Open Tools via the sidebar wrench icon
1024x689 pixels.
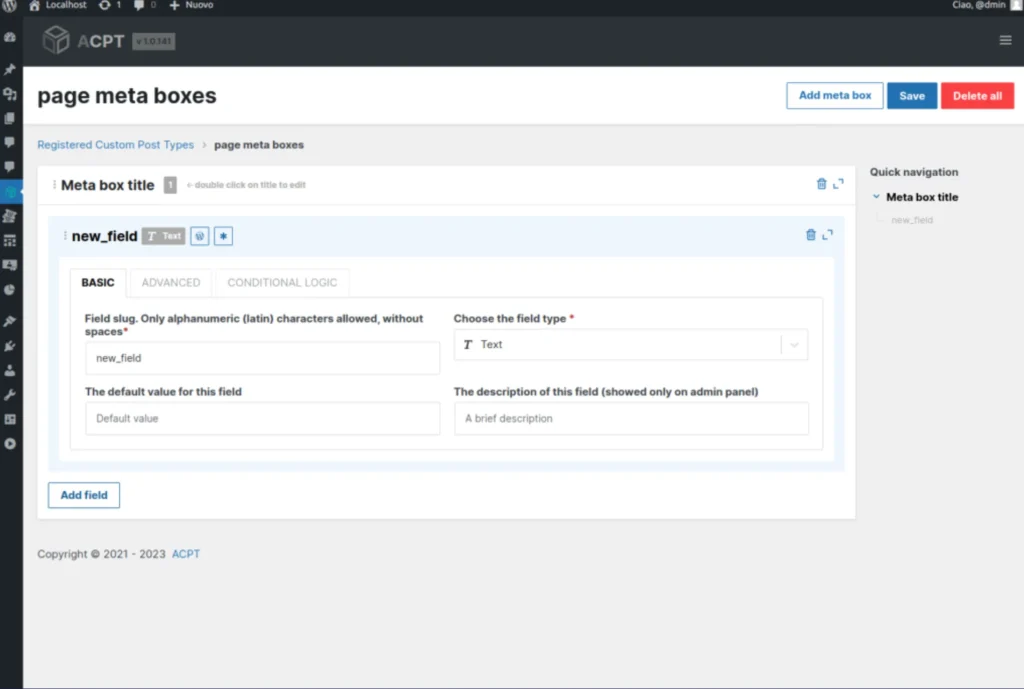pyautogui.click(x=10, y=395)
